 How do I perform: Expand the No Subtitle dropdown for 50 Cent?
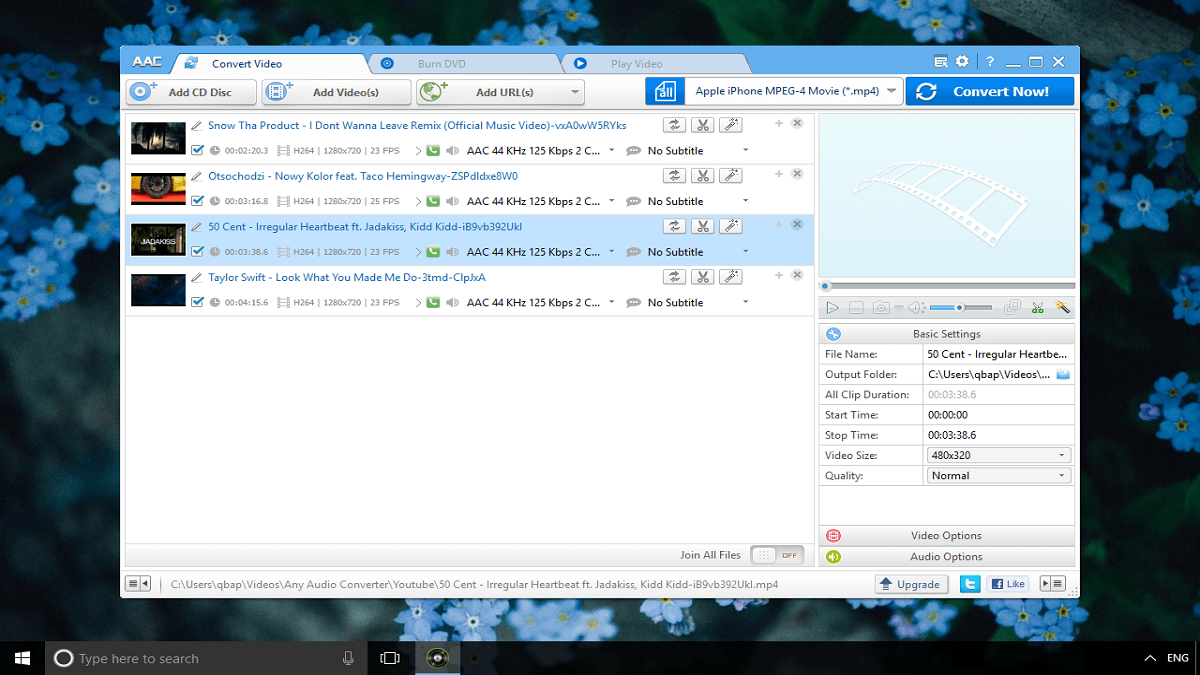pyautogui.click(x=745, y=252)
